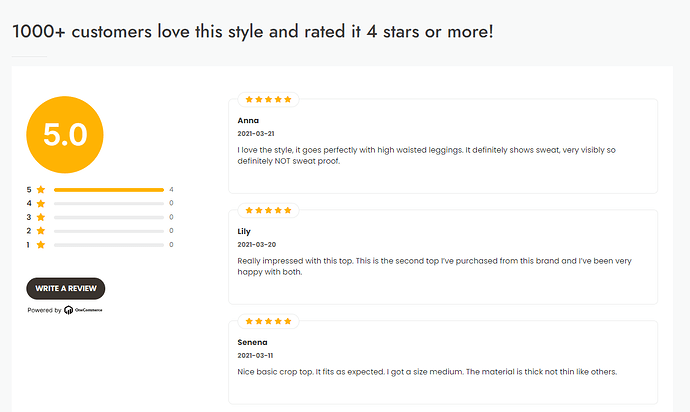690x412 pixels.
Task: Select the reviewer name Anna
Action: 248,120
